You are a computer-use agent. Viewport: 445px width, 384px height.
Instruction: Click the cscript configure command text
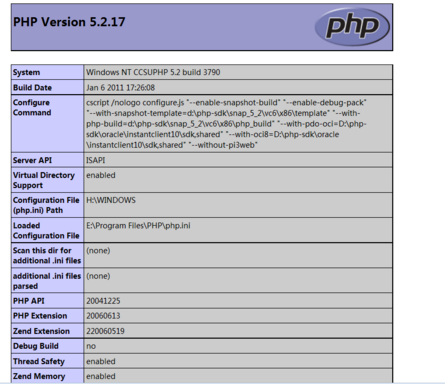[x=226, y=124]
